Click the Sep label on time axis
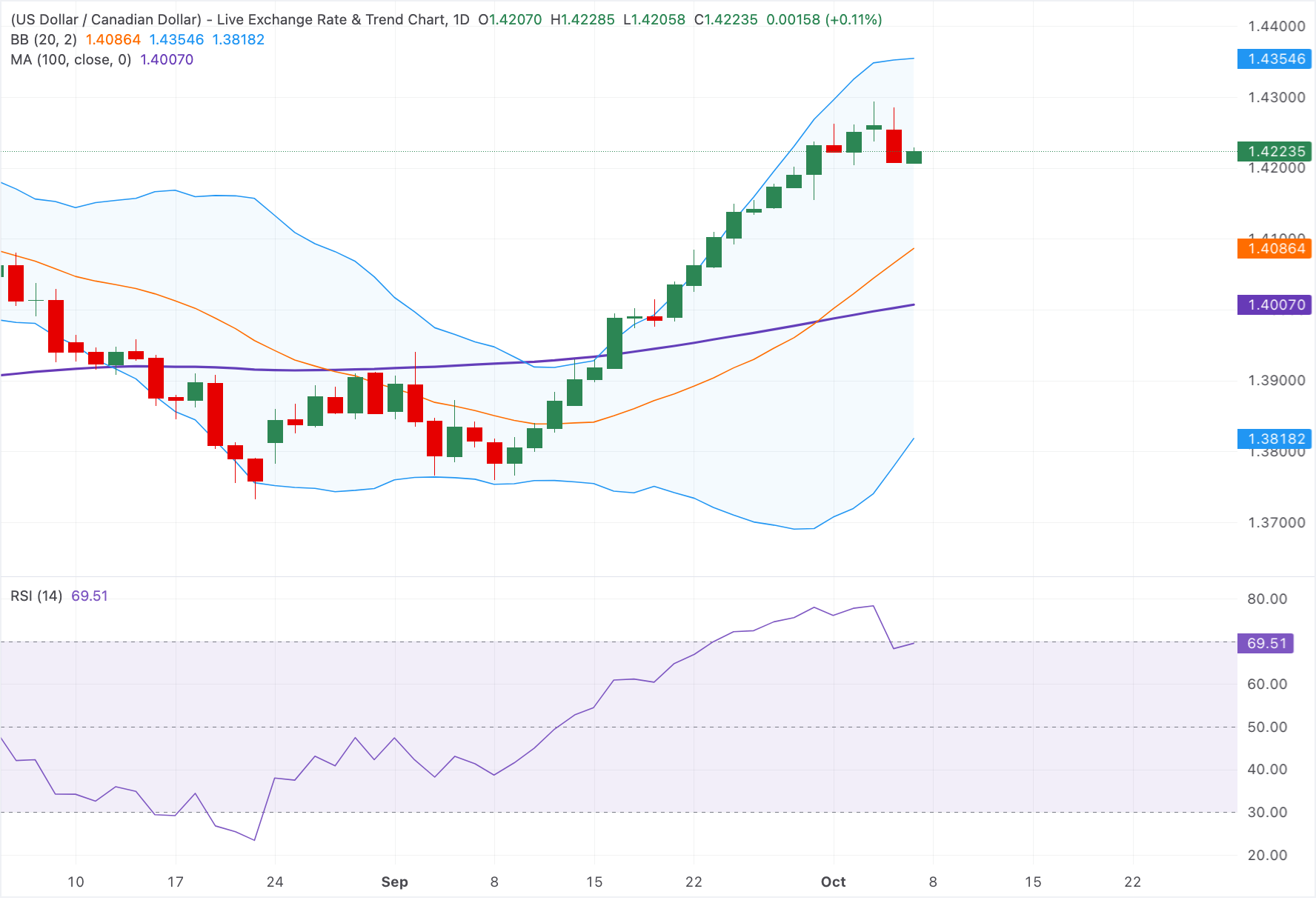1316x906 pixels. 394,882
